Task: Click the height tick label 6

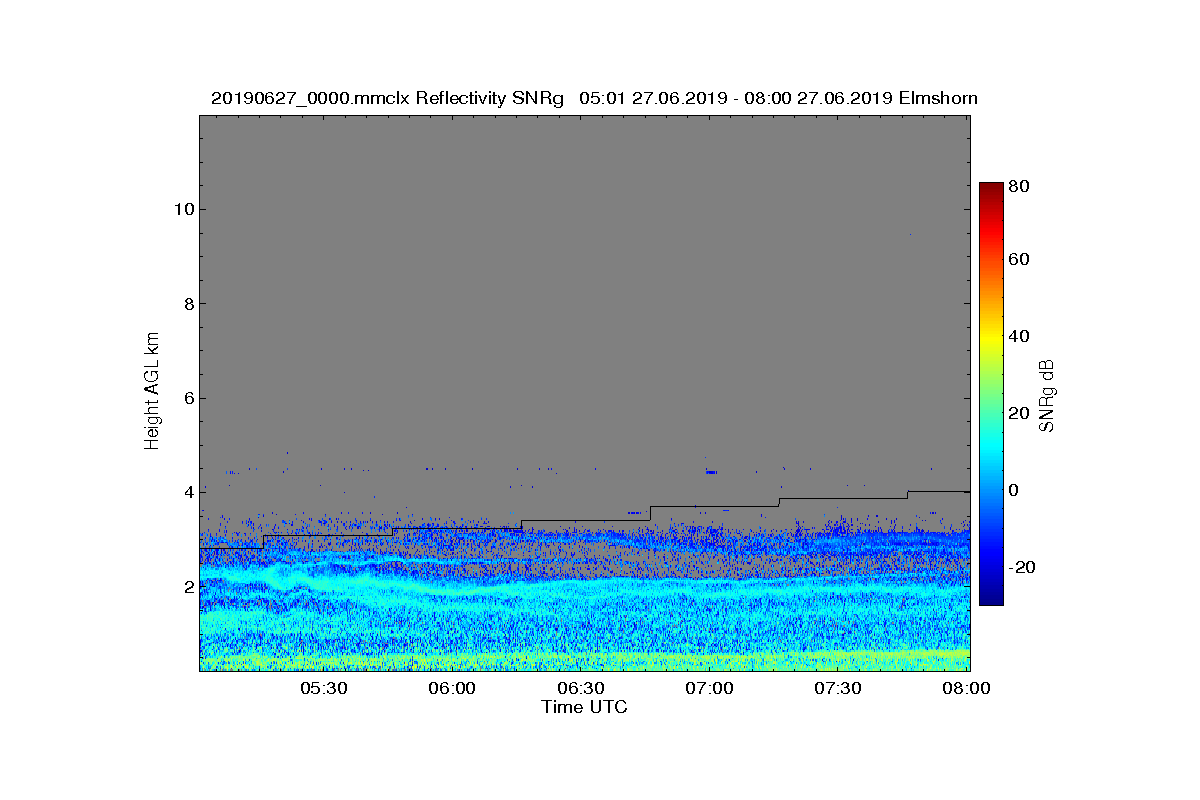Action: [188, 398]
